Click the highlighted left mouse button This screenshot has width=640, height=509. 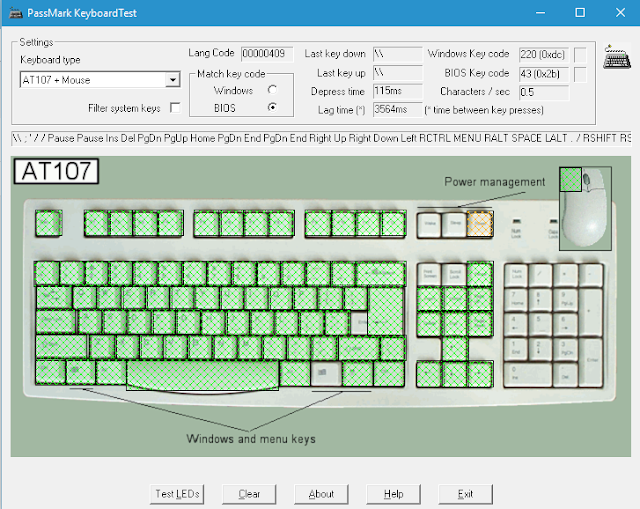(x=570, y=179)
